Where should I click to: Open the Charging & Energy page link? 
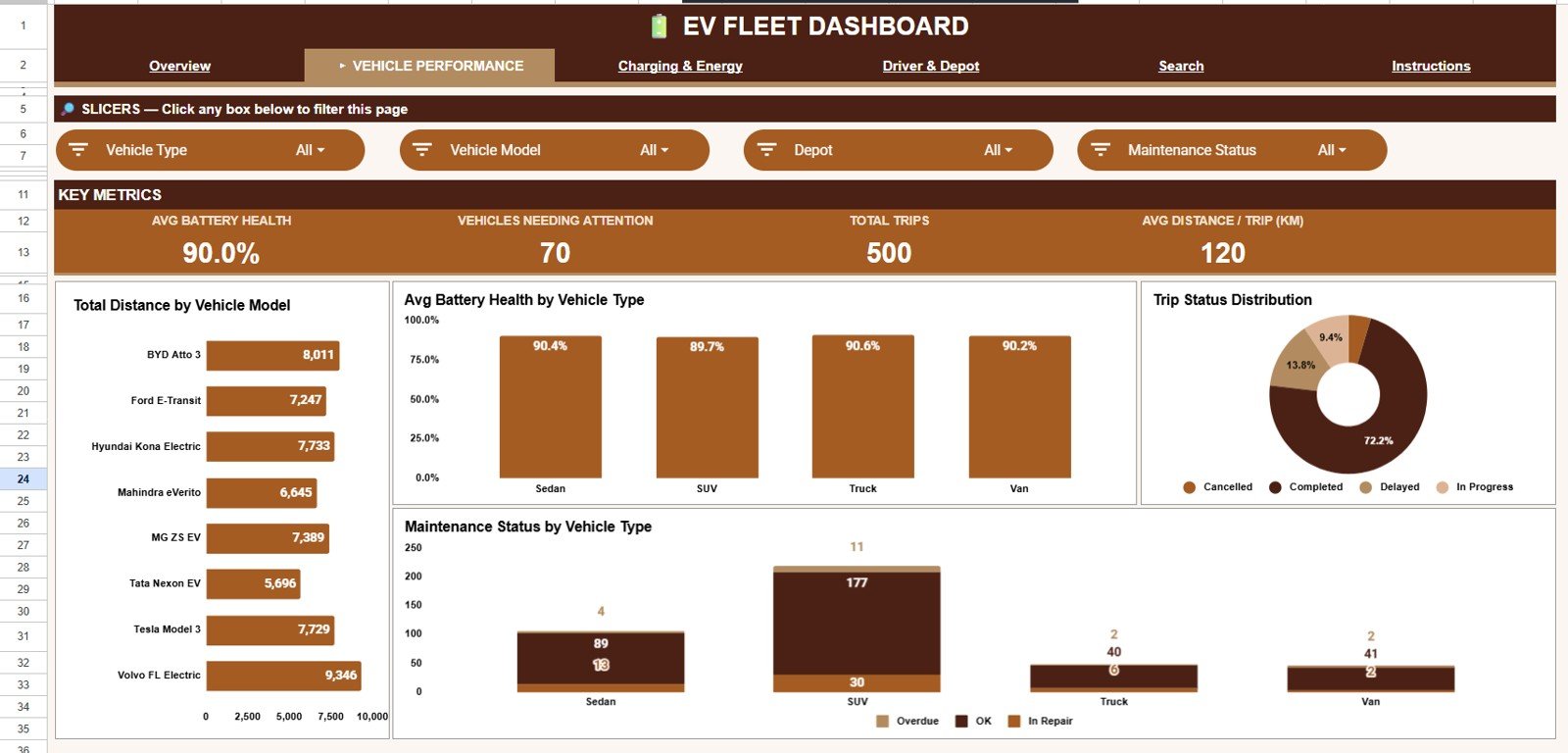point(680,66)
